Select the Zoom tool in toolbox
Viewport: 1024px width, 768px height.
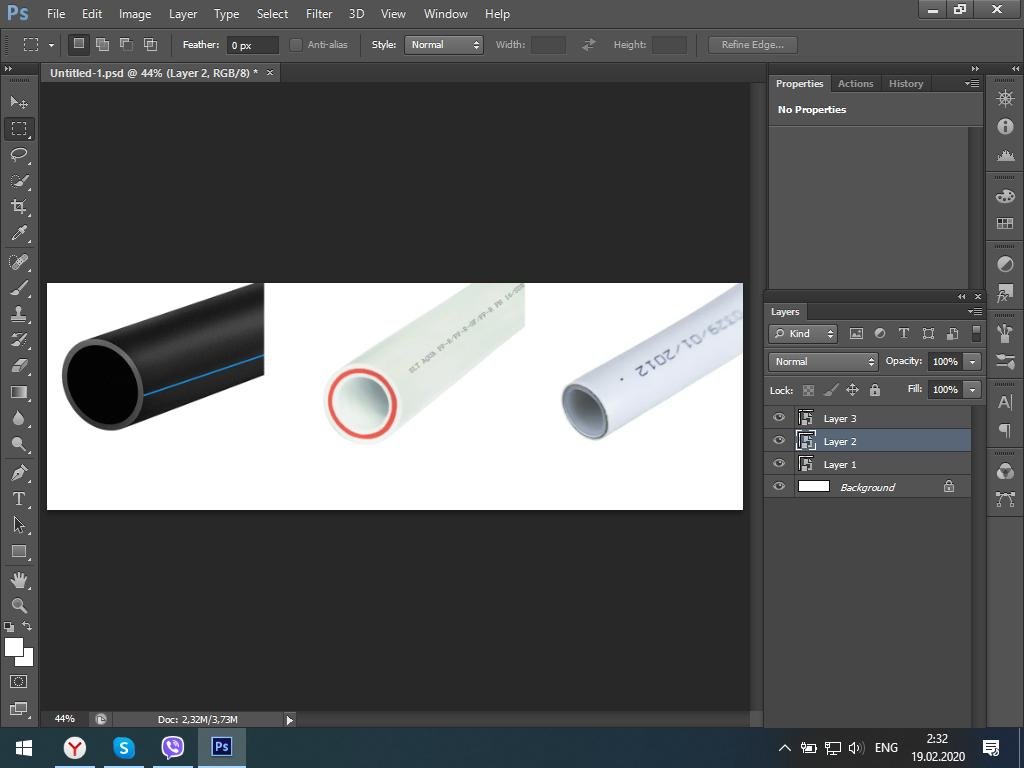(x=19, y=606)
